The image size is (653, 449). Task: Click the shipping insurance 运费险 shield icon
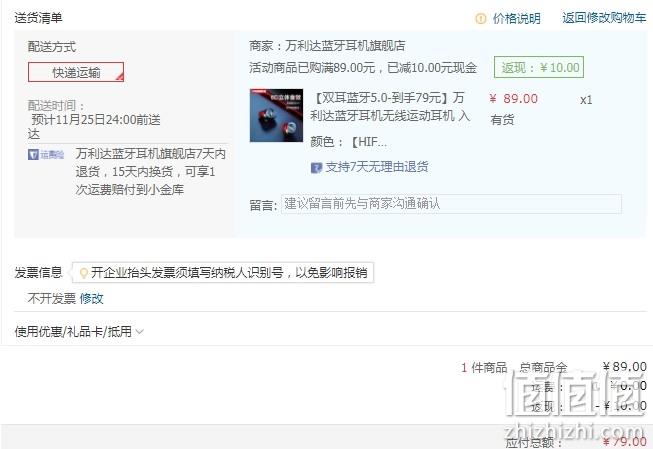[33, 155]
